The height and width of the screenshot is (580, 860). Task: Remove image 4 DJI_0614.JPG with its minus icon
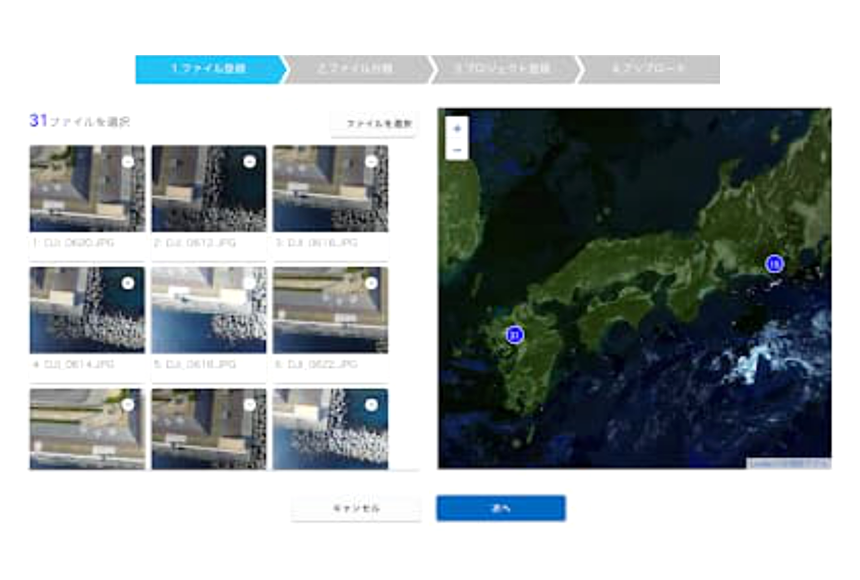[127, 283]
